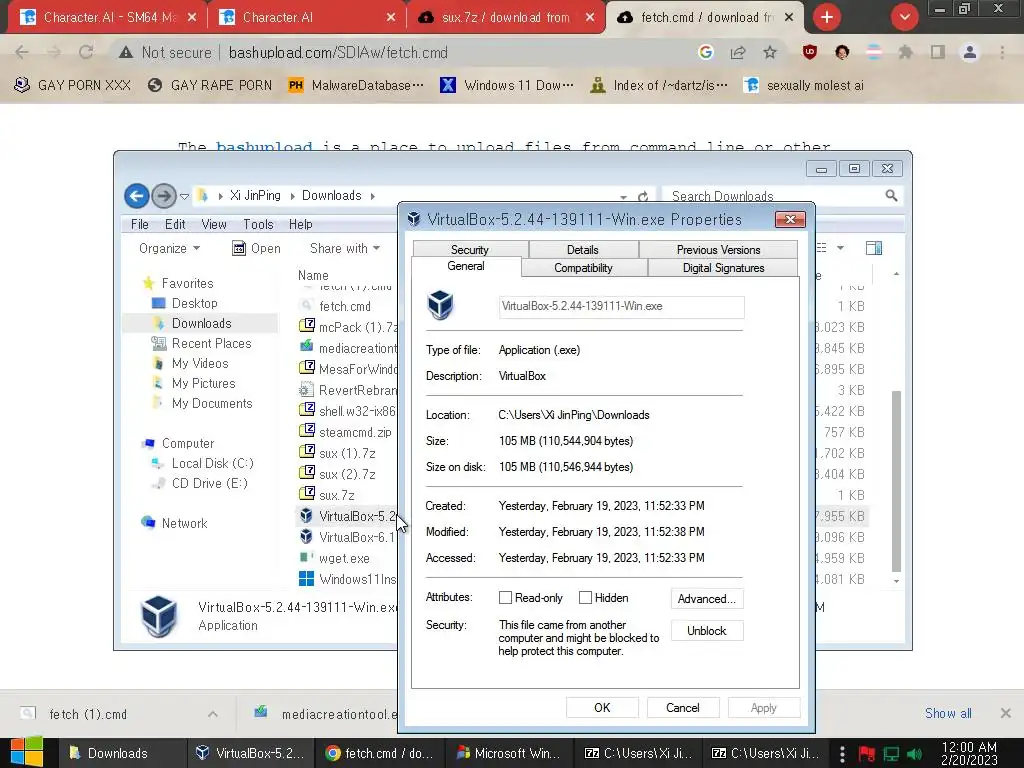
Task: Click the Search Downloads box
Action: [x=774, y=196]
